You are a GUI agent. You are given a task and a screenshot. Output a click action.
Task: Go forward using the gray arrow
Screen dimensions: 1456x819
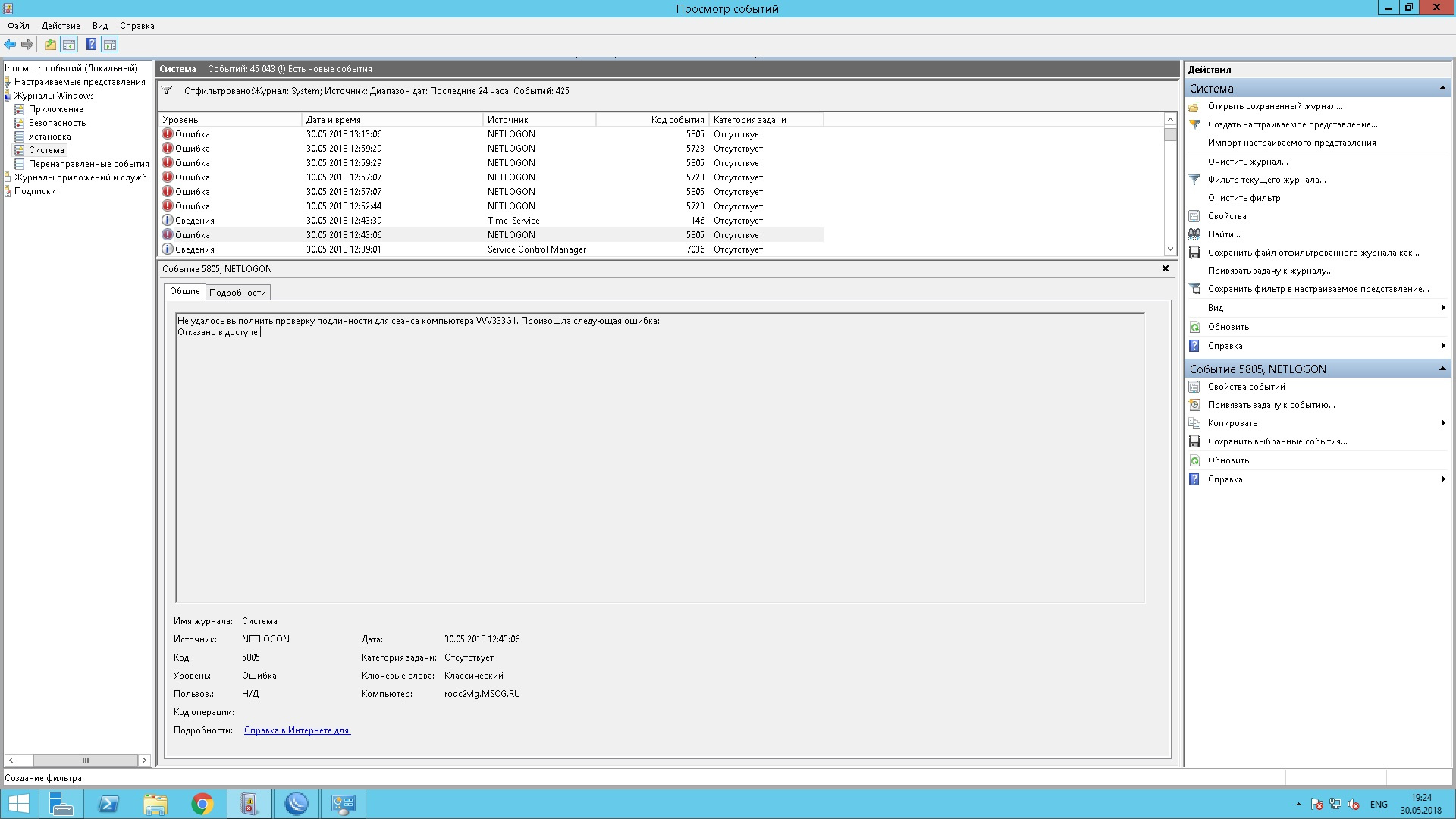coord(27,45)
